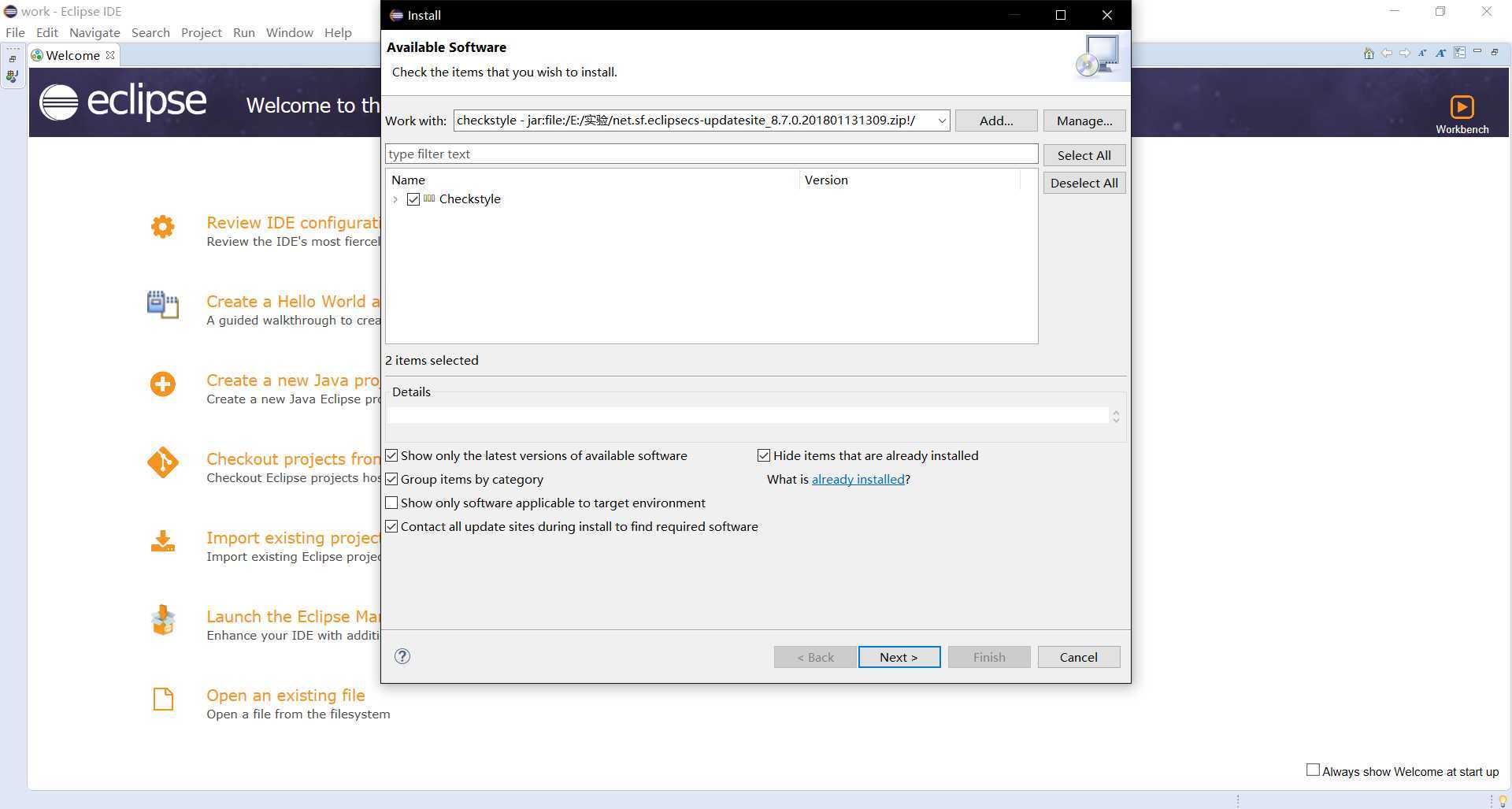Screen dimensions: 1512x809
Task: Click Deselect All button
Action: 1084,183
